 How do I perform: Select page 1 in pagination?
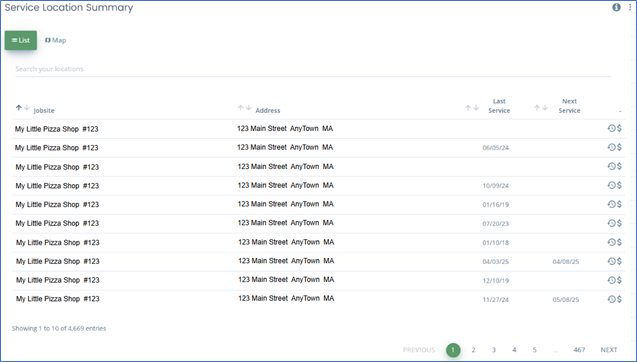453,350
